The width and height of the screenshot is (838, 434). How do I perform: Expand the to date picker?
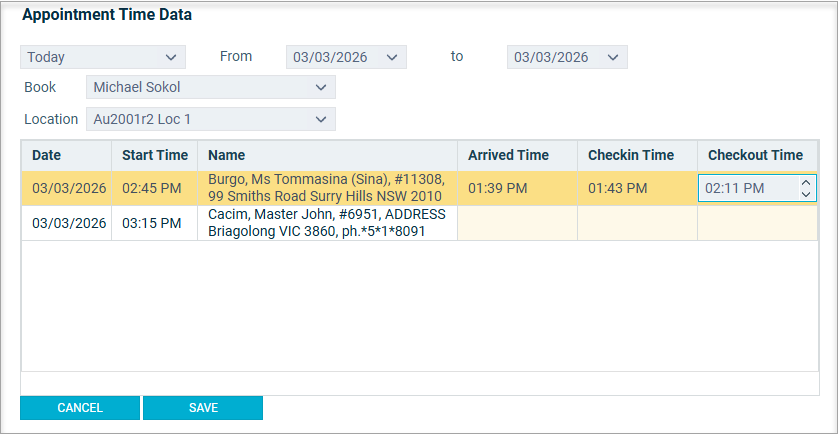[x=612, y=57]
